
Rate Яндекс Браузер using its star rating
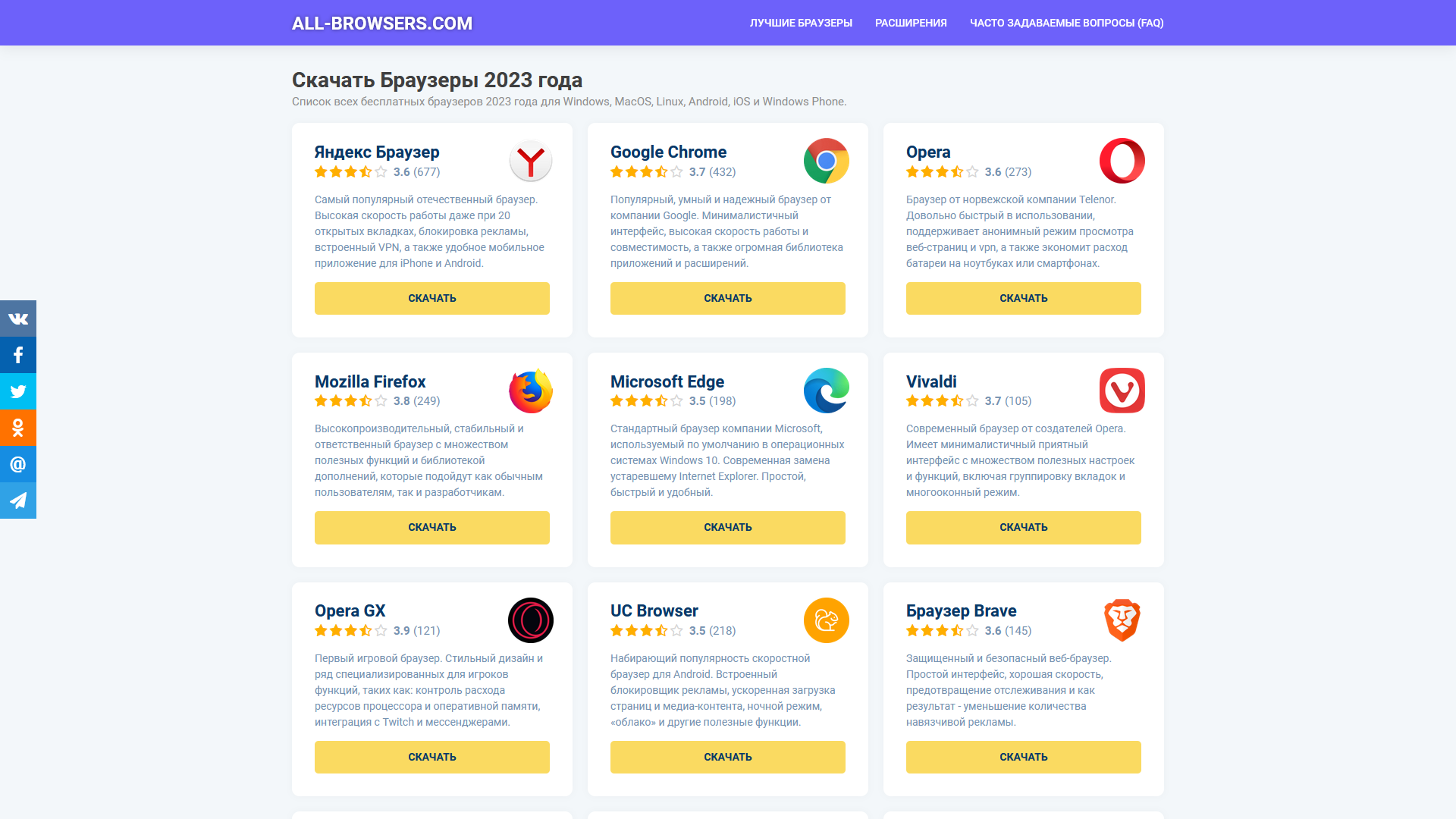[351, 172]
